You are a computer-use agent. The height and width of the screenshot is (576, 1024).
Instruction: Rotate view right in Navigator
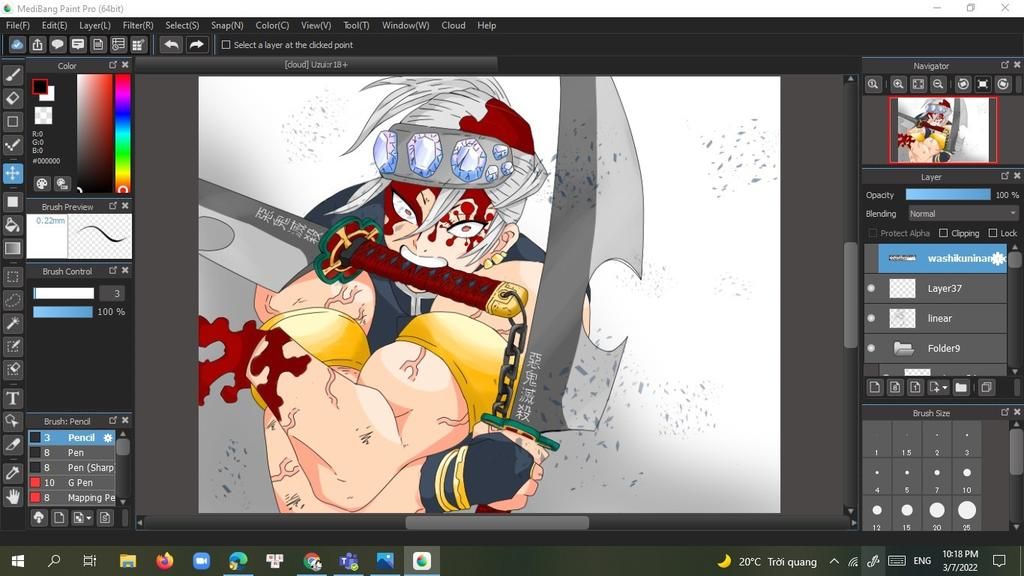pyautogui.click(x=1003, y=84)
